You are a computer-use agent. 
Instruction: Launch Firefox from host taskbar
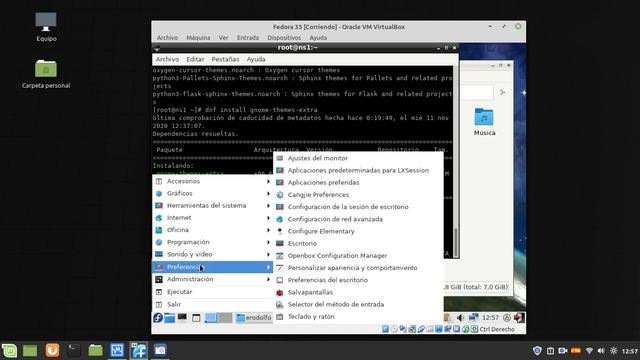[52, 350]
